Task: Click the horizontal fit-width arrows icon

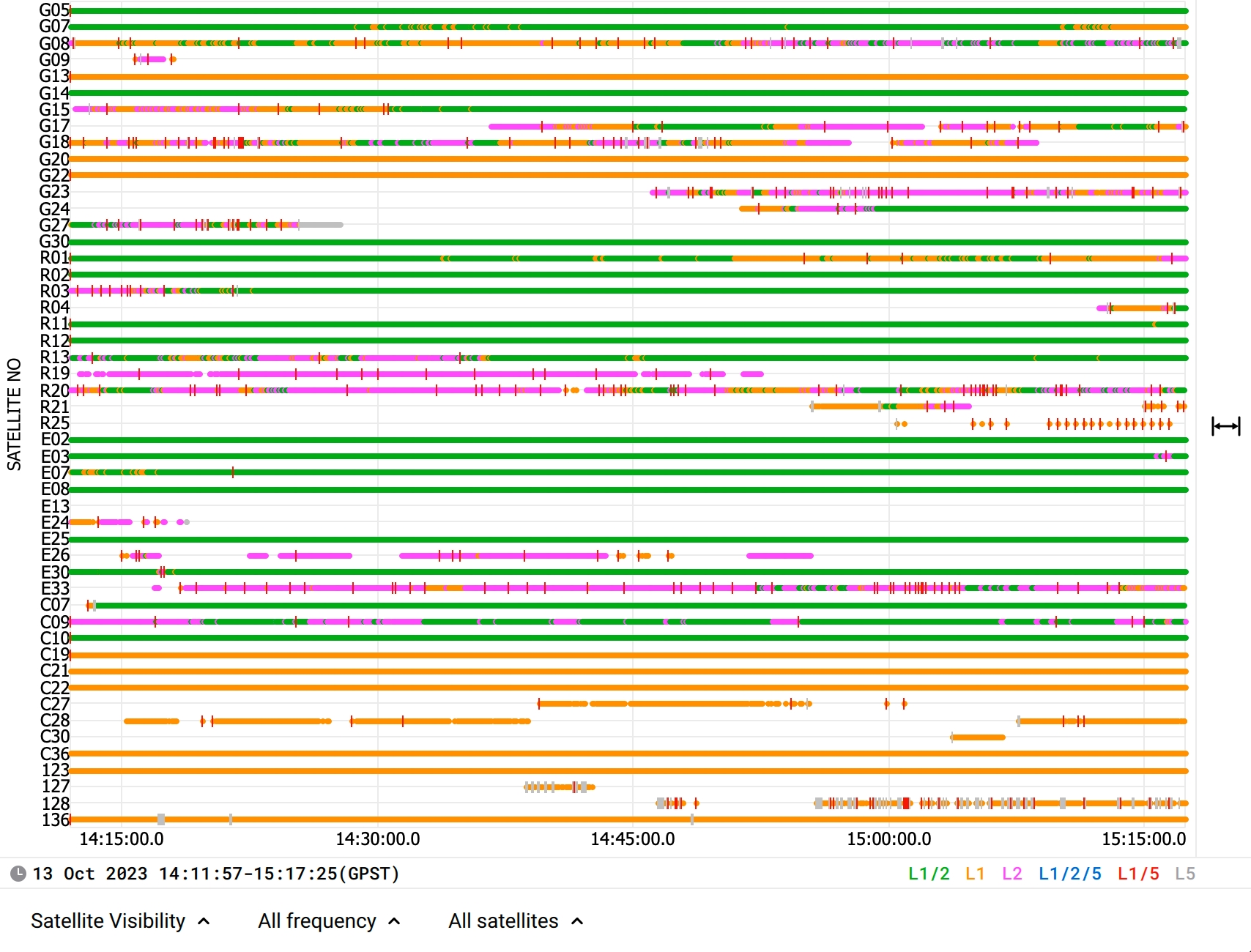Action: click(x=1225, y=426)
